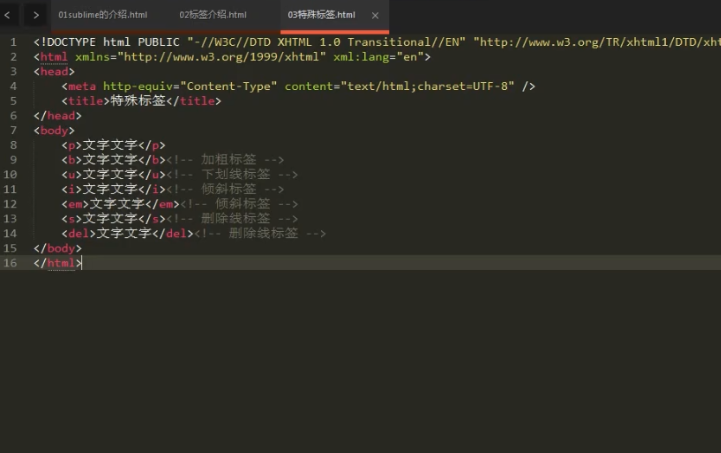The image size is (721, 453).
Task: Click the p tag line with 文字文字
Action: click(114, 145)
